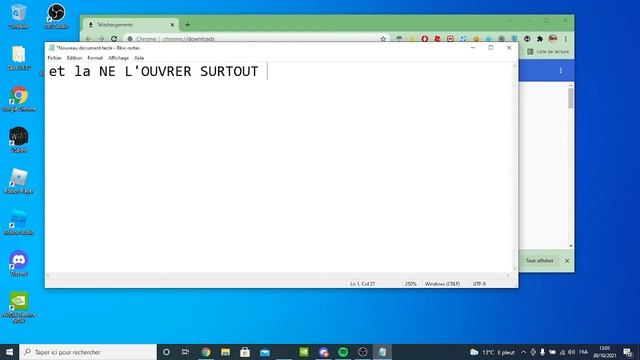The height and width of the screenshot is (360, 640).
Task: Open NVIDIA app from the taskbar
Action: pos(304,352)
